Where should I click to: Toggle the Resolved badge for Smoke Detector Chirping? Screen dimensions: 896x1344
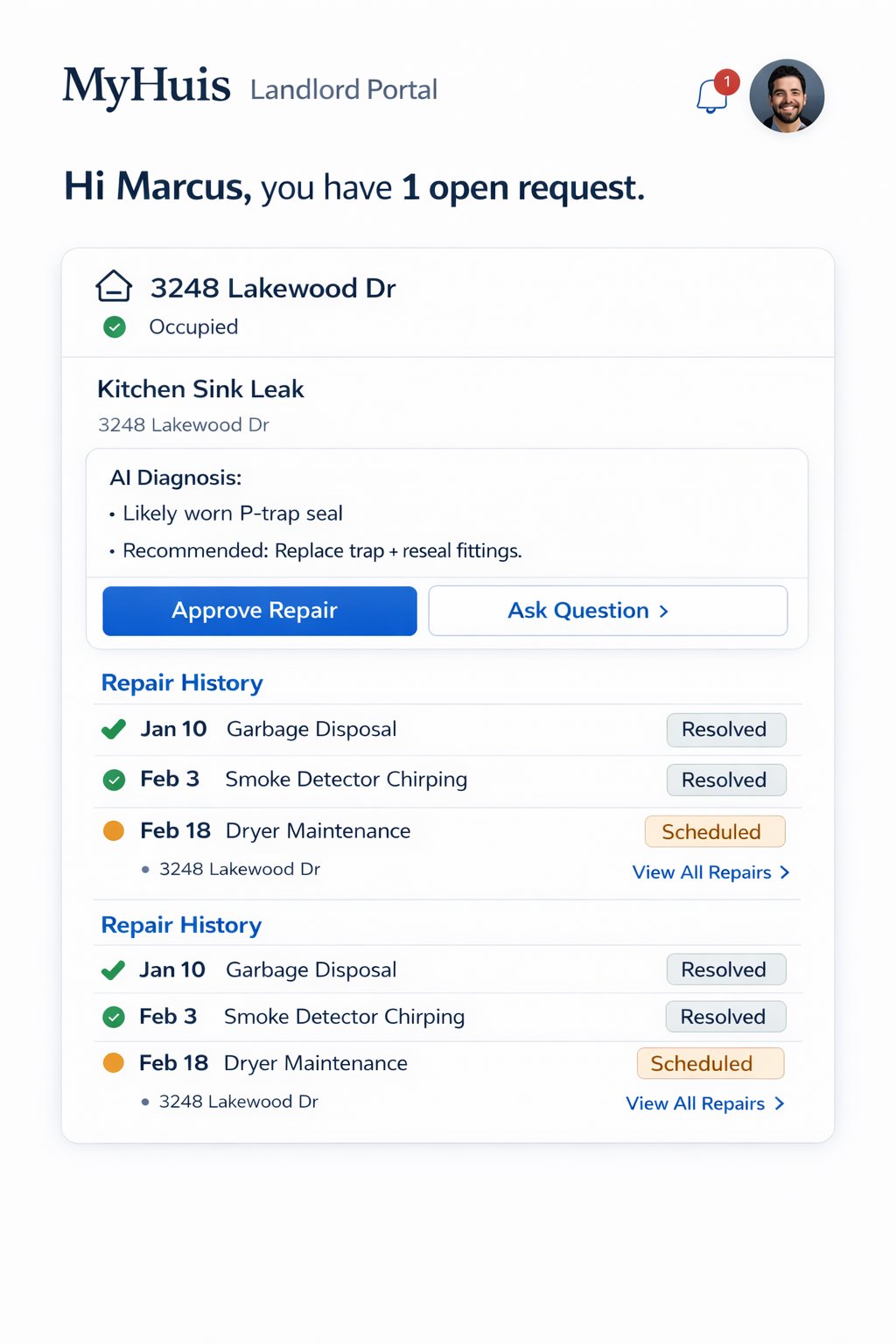(x=725, y=780)
